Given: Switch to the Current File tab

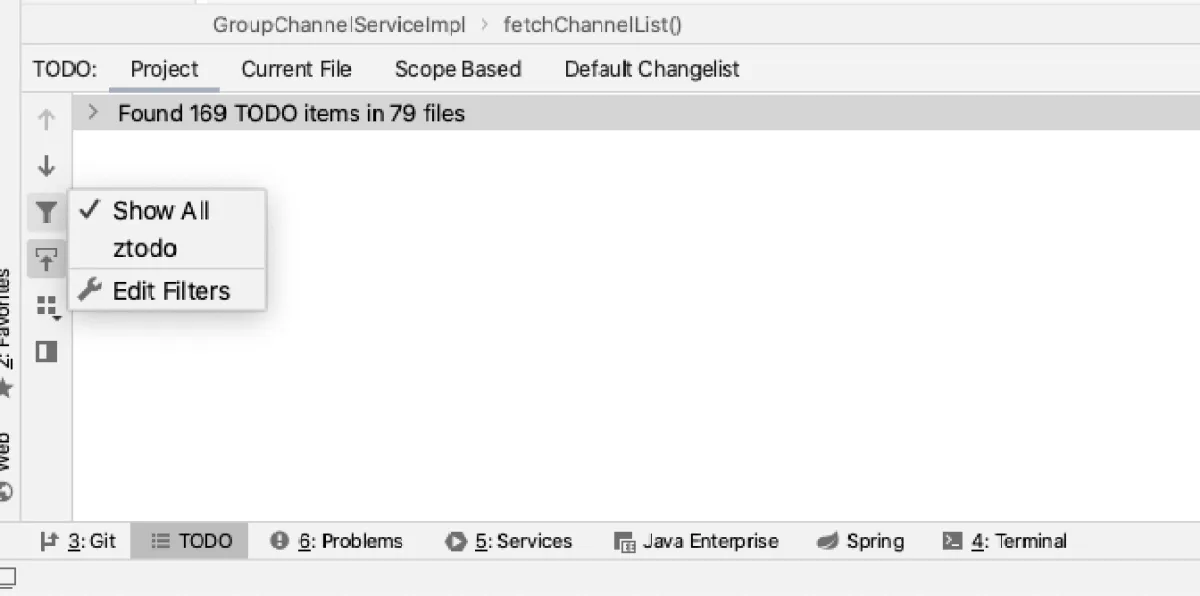Looking at the screenshot, I should coord(296,69).
